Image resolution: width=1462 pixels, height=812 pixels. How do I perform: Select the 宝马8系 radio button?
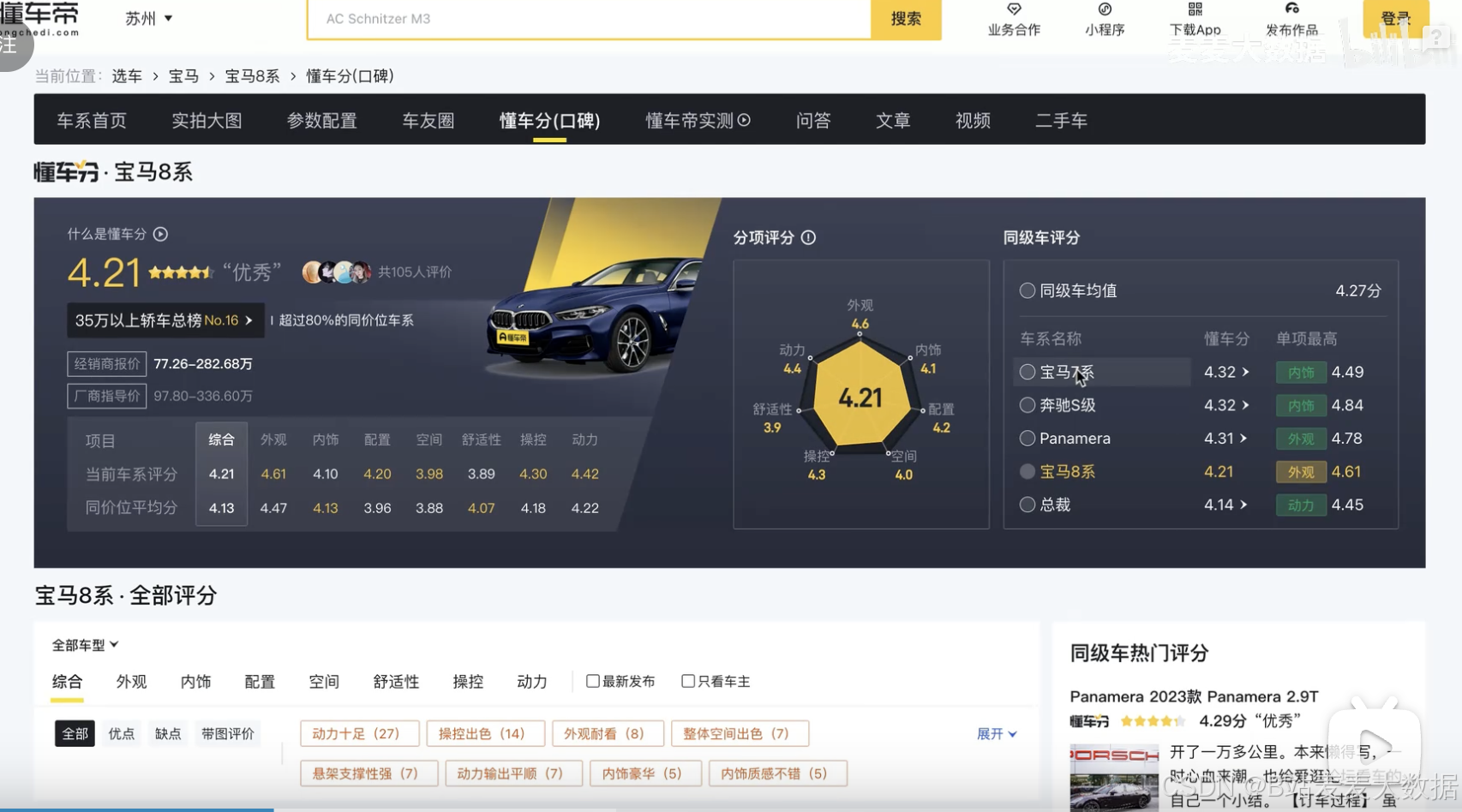pyautogui.click(x=1027, y=471)
